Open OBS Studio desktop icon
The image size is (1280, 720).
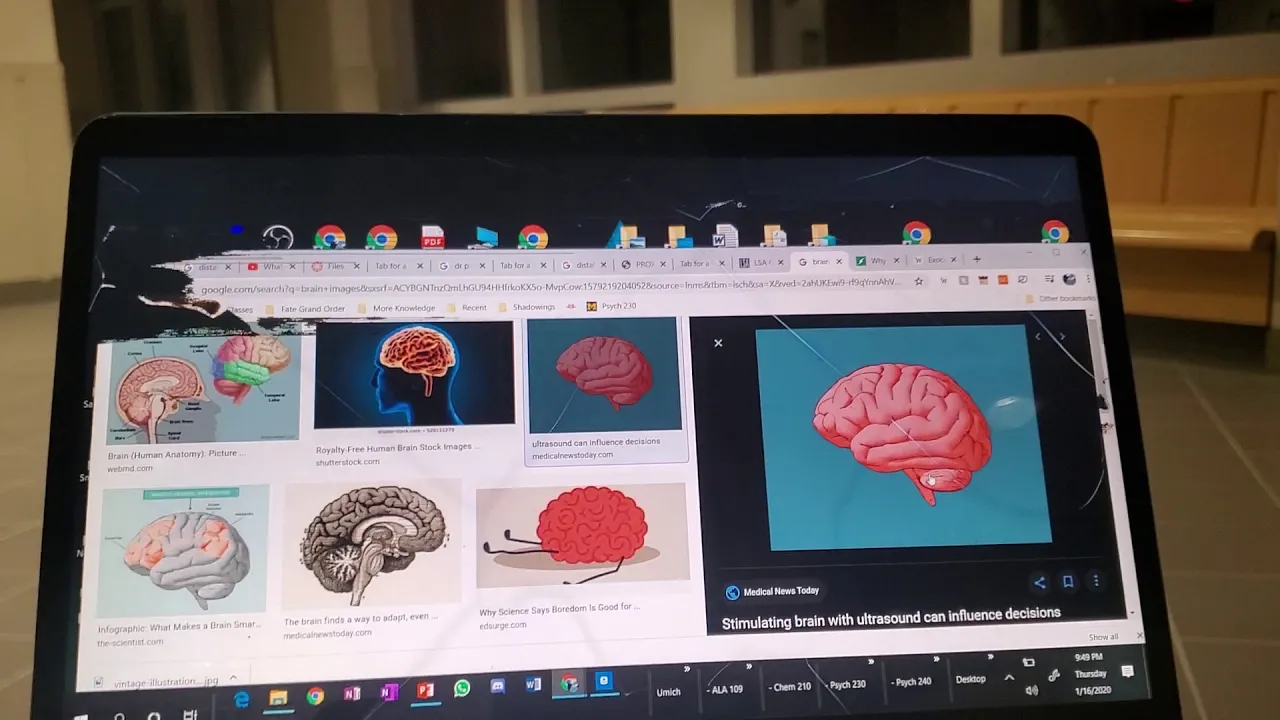click(277, 238)
